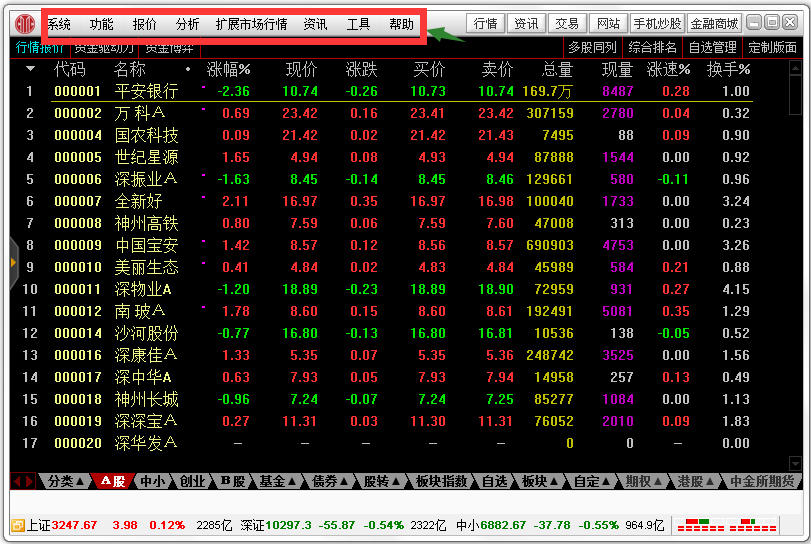Click the vertical scrollbar up arrow
The image size is (811, 544).
point(795,68)
